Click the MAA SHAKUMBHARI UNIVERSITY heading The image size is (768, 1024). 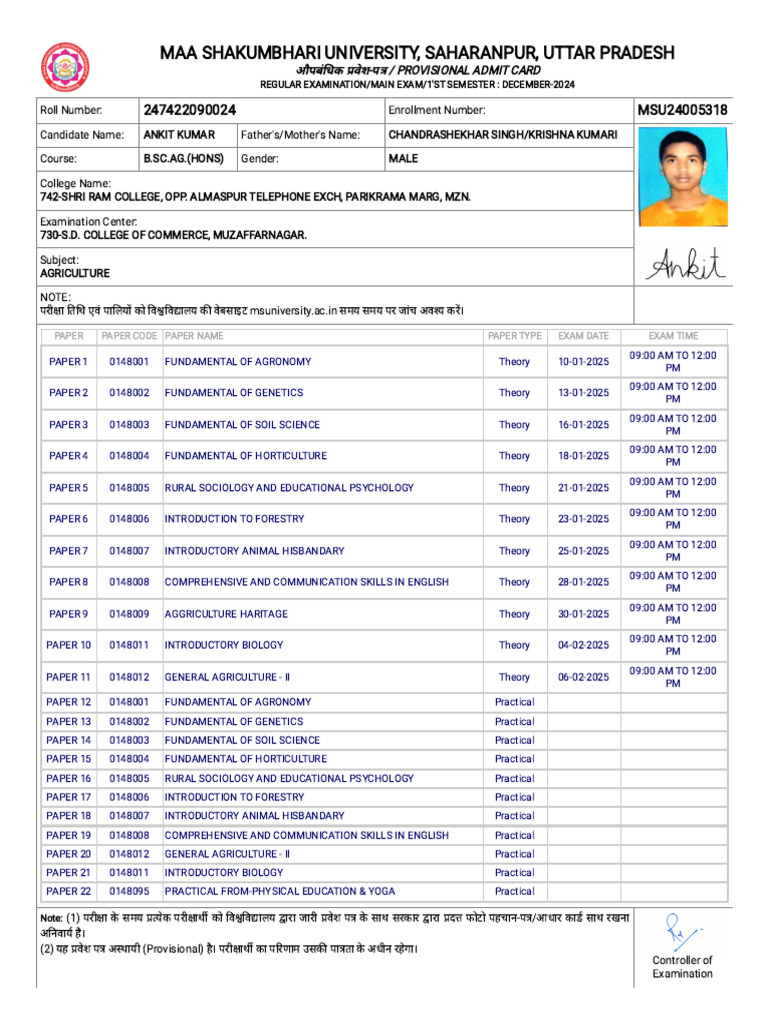tap(417, 53)
